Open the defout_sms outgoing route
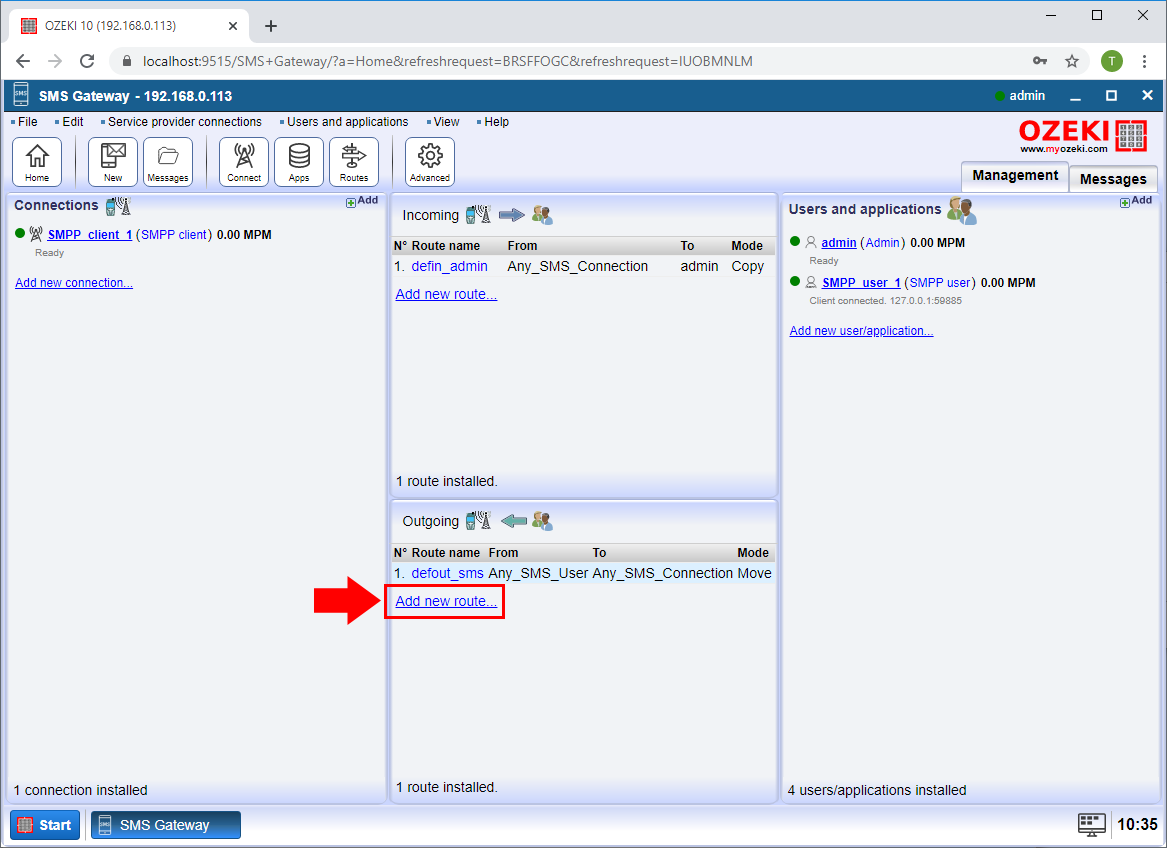The image size is (1167, 848). (447, 573)
